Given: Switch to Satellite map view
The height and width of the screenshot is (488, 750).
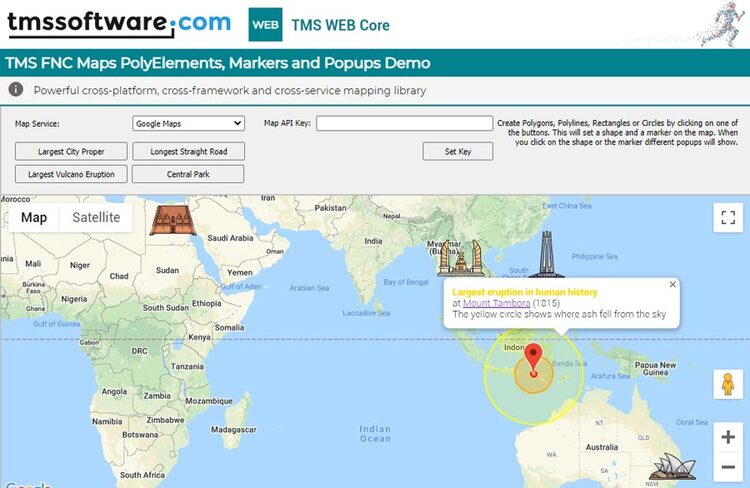Looking at the screenshot, I should click(96, 218).
